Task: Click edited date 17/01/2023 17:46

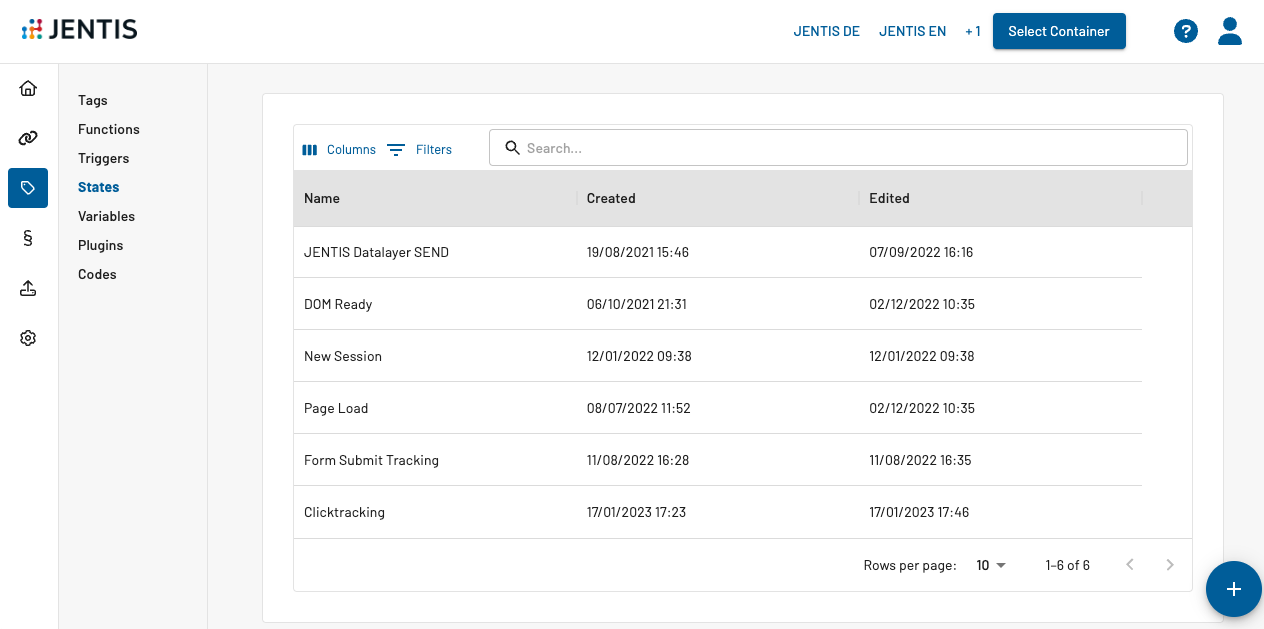Action: point(919,512)
